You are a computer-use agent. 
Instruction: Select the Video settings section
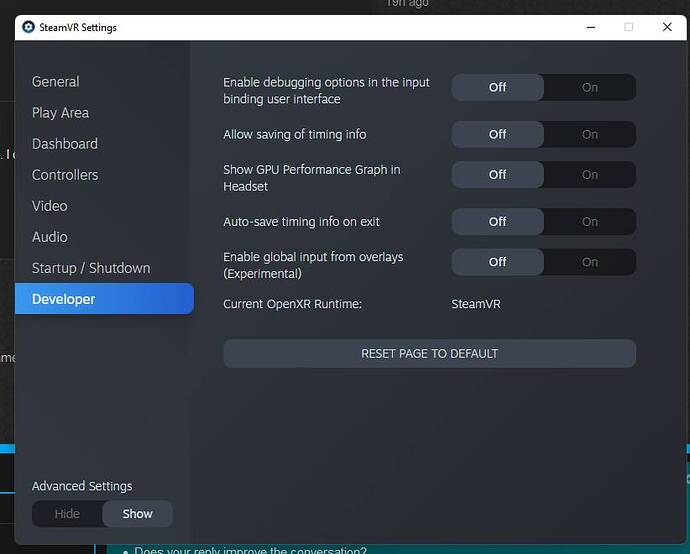tap(49, 206)
